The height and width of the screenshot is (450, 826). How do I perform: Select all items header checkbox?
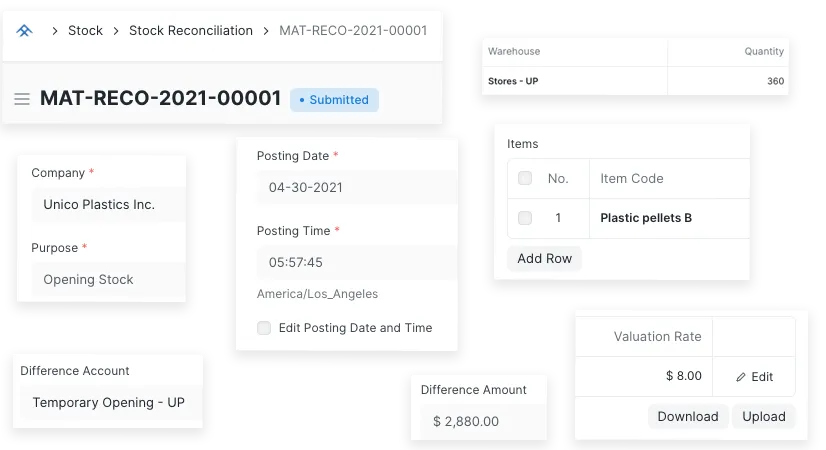click(525, 179)
